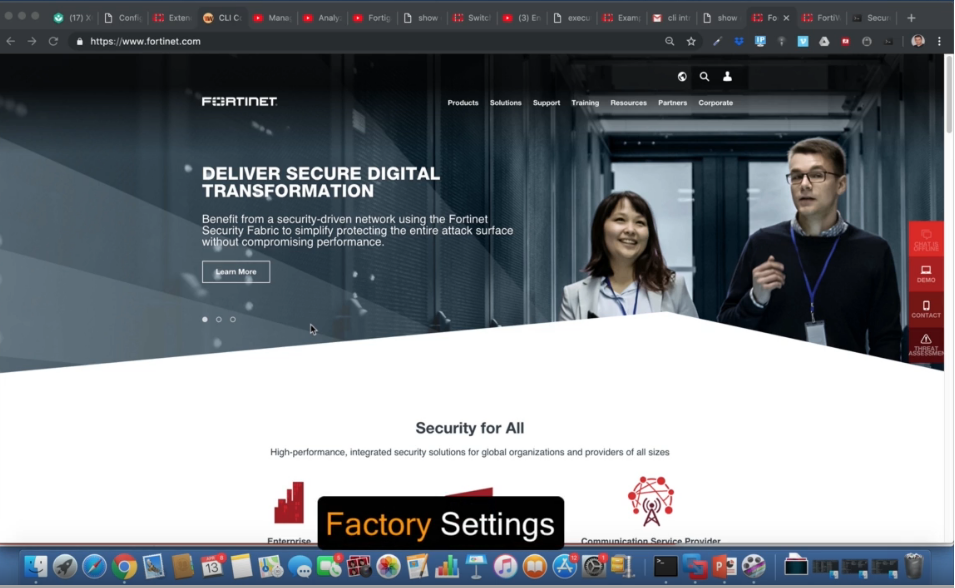The width and height of the screenshot is (955, 588).
Task: Click the globe language icon in site header
Action: point(682,77)
